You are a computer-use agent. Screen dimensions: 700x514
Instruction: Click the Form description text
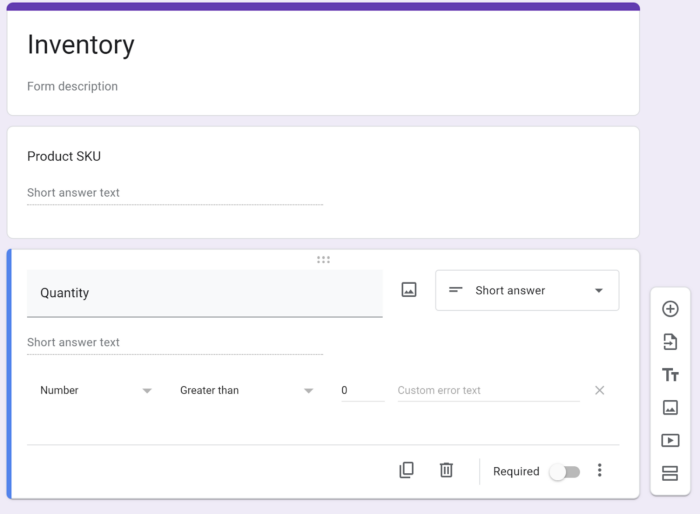[x=73, y=86]
